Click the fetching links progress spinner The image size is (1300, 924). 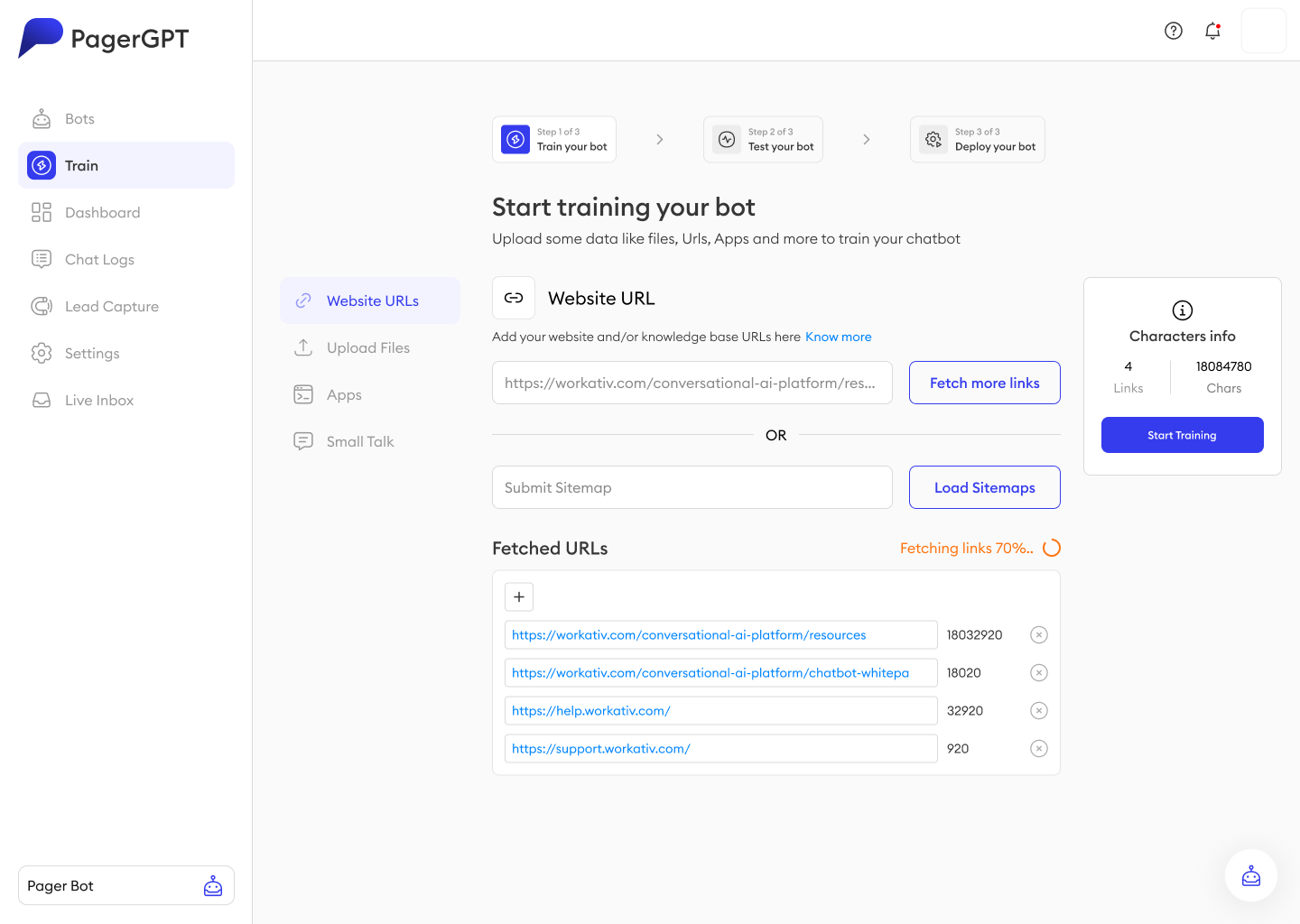tap(1052, 548)
